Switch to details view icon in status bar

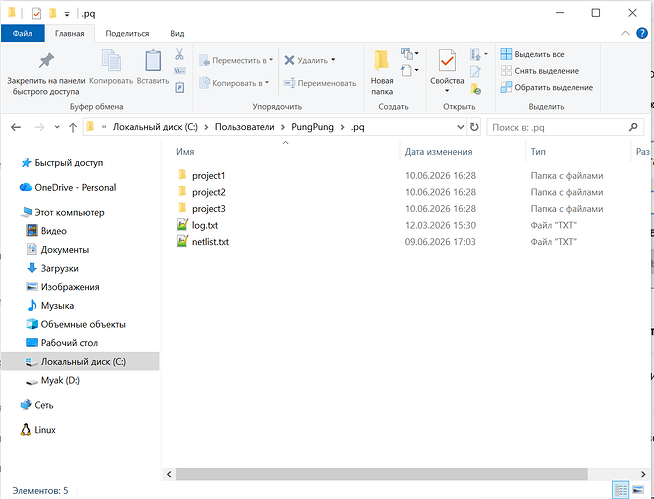(621, 489)
